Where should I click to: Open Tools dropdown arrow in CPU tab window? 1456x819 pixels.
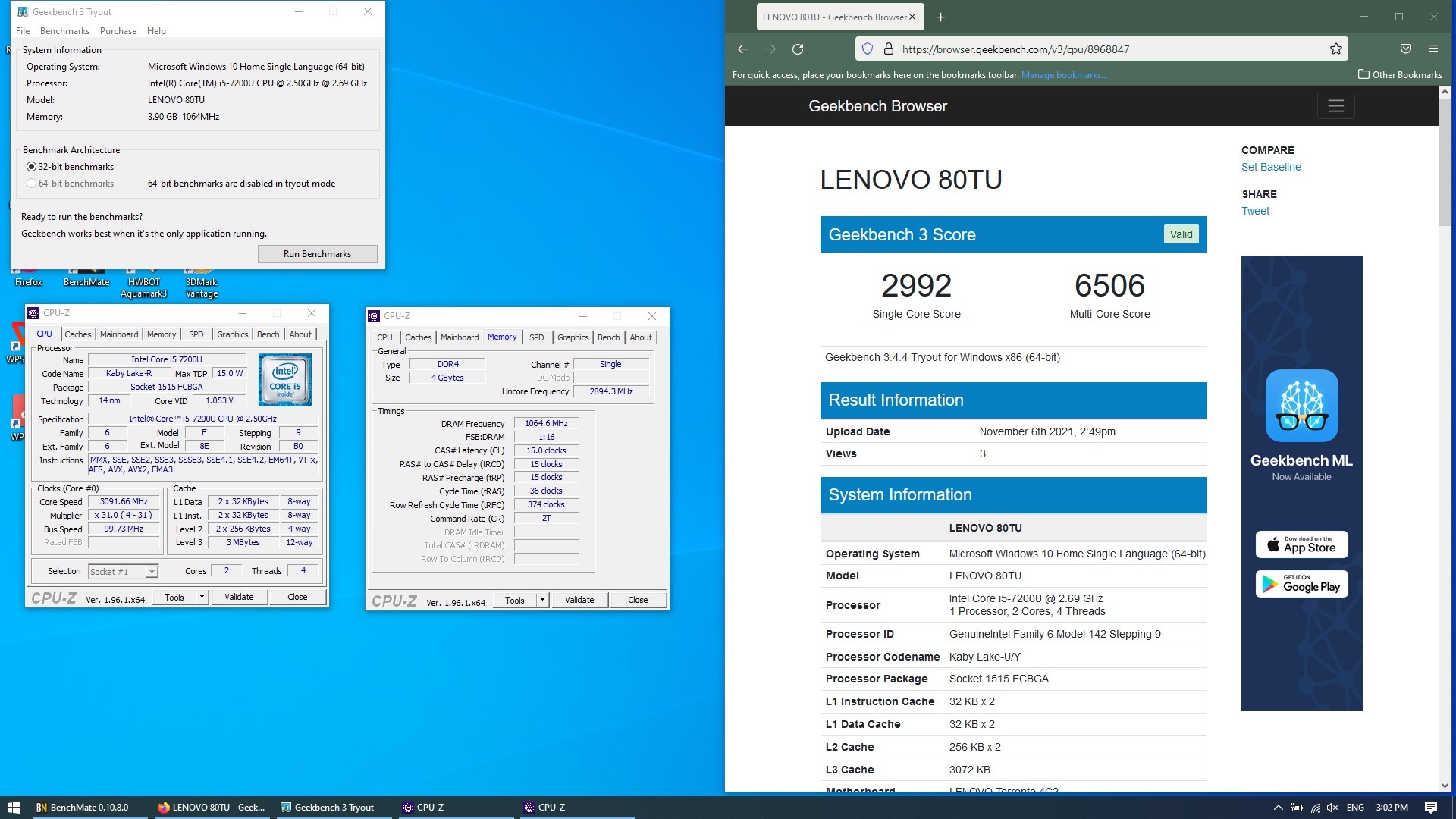pyautogui.click(x=202, y=597)
